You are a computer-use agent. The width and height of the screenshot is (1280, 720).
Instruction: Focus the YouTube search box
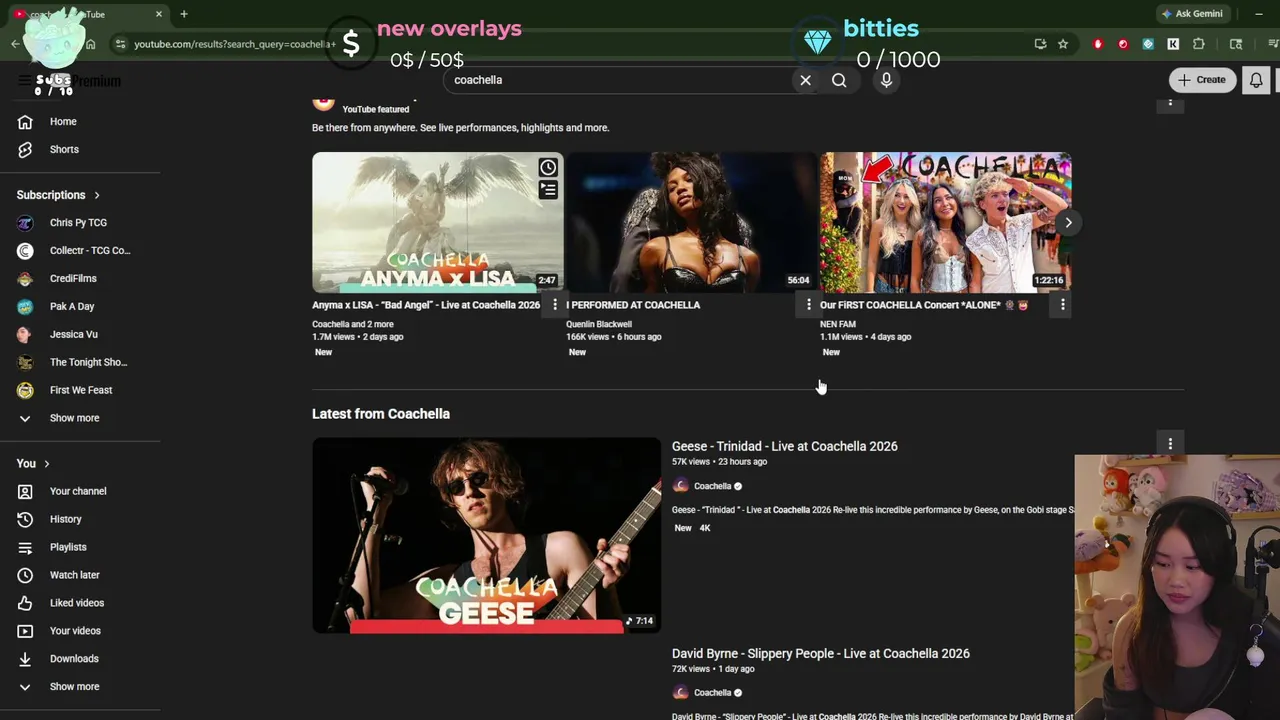pyautogui.click(x=620, y=80)
